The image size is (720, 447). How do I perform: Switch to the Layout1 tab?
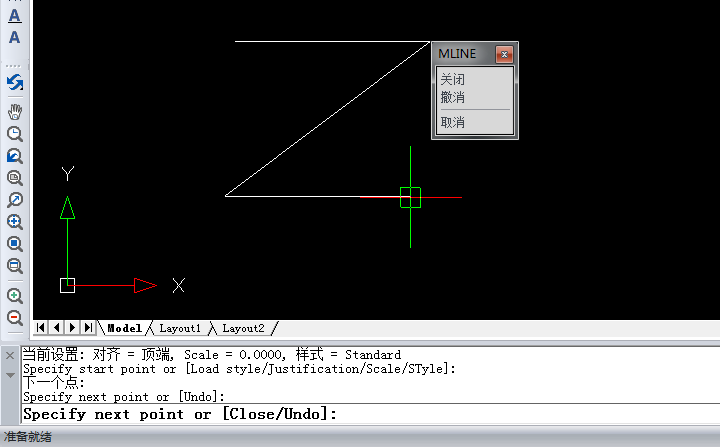(x=180, y=328)
